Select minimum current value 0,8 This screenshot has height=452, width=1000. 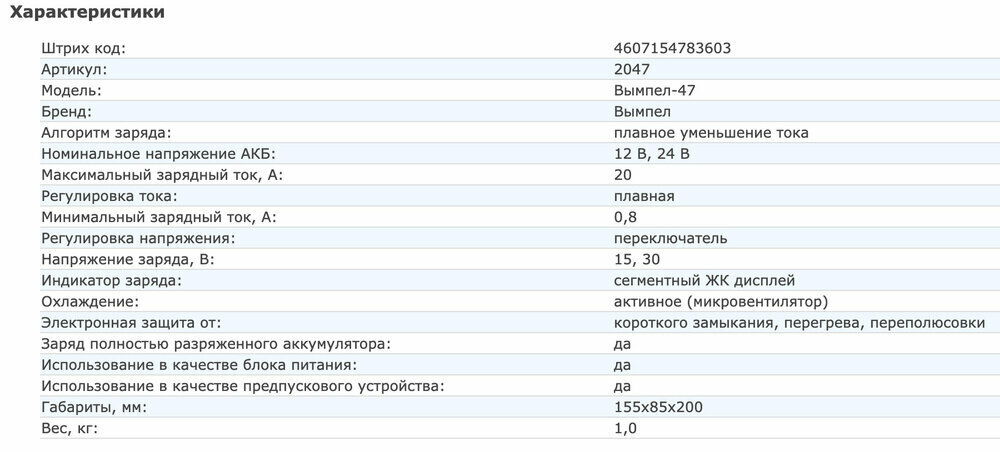[625, 217]
